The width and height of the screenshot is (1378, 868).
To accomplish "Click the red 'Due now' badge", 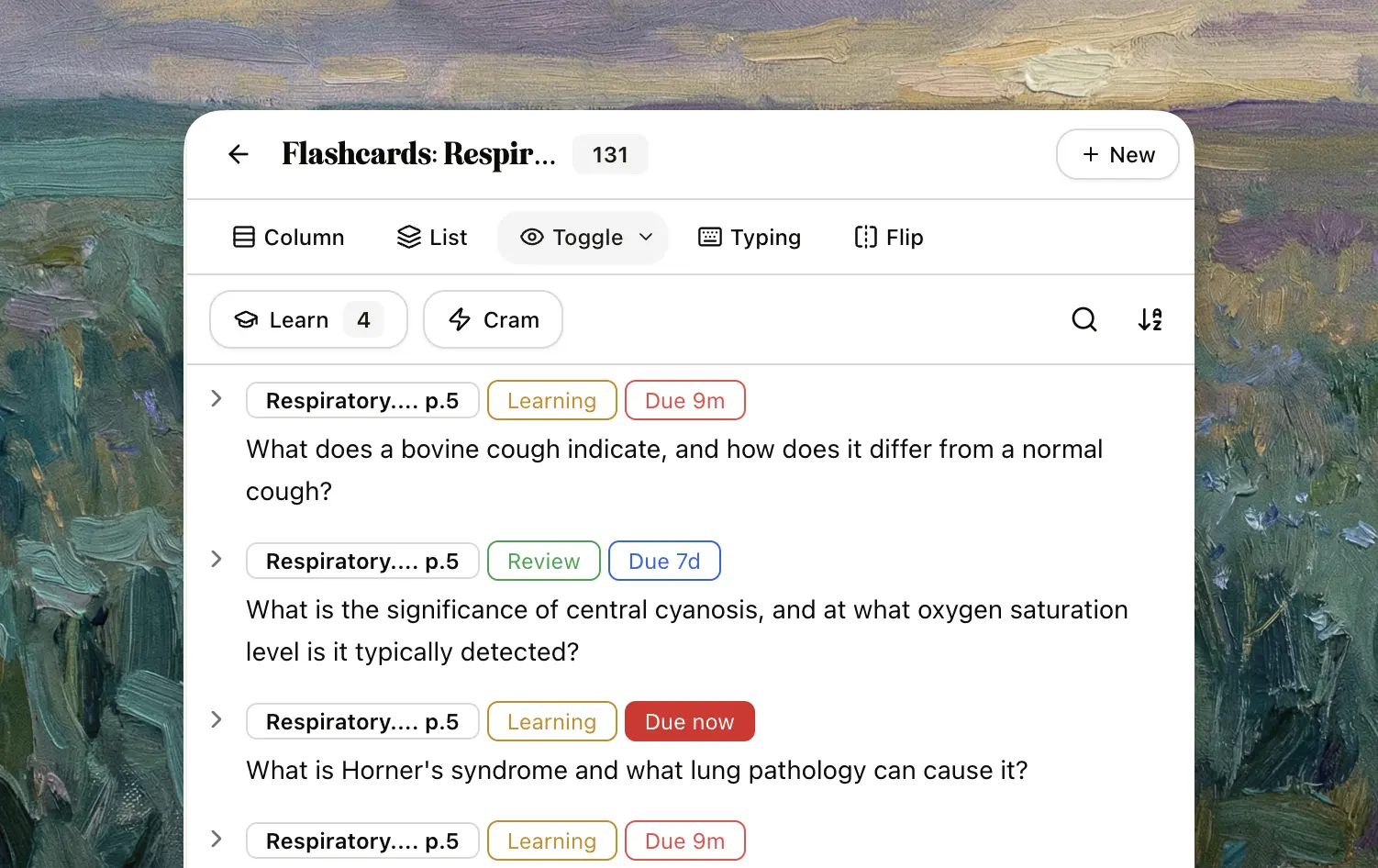I will point(689,721).
